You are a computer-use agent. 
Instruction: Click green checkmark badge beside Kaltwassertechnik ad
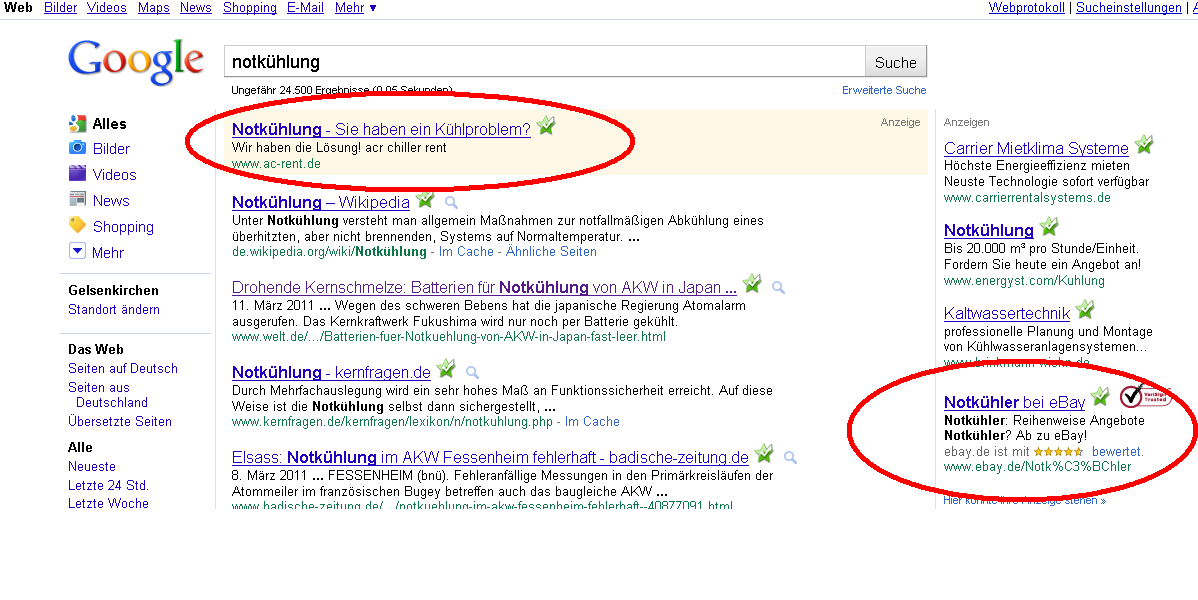[x=1085, y=309]
